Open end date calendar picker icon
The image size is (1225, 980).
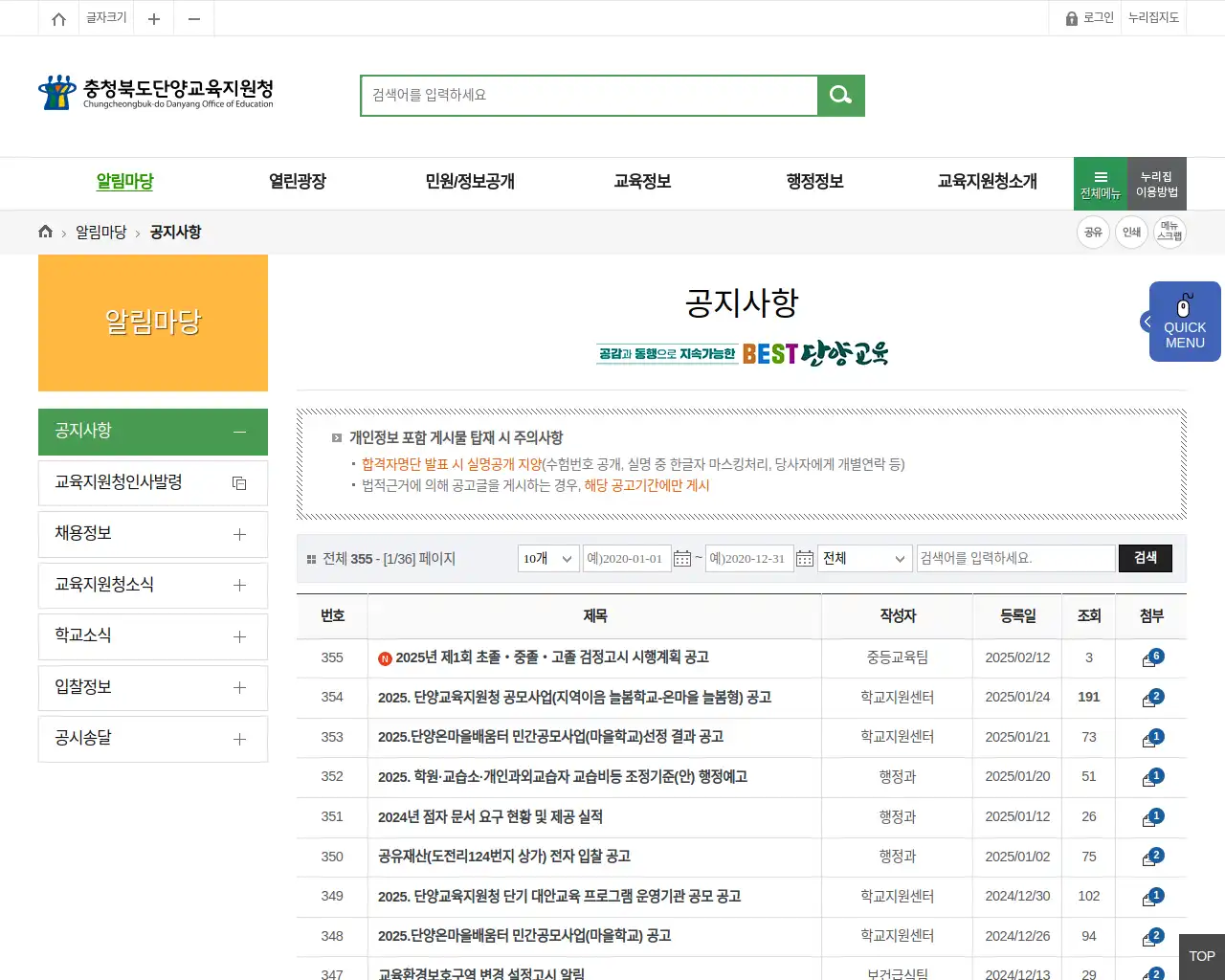click(805, 558)
